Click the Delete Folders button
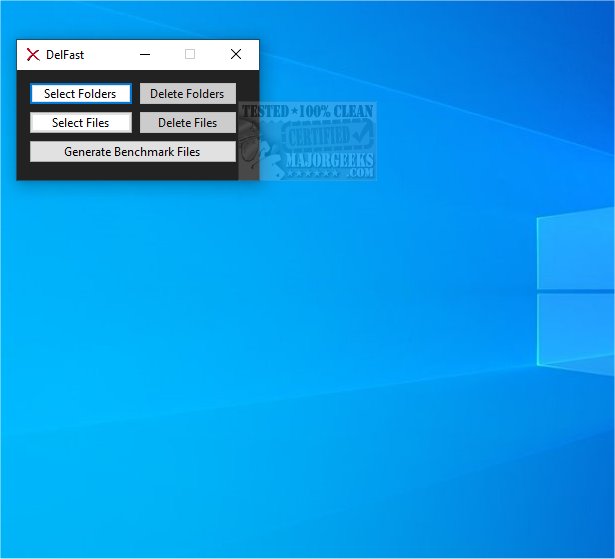Viewport: 615px width, 559px height. click(187, 94)
